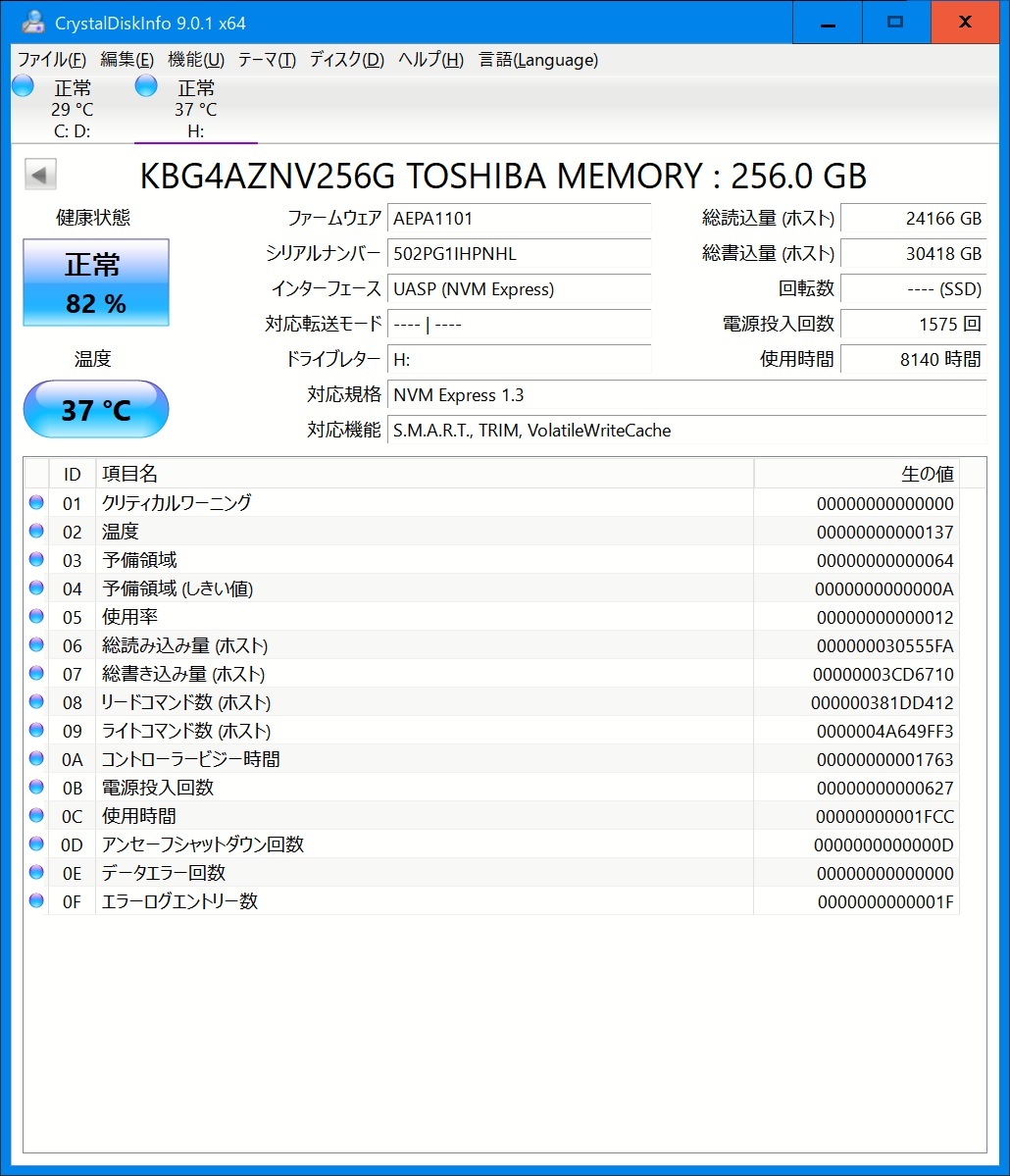Click the 37 °C temperature button
Viewport: 1010px width, 1176px height.
point(96,410)
